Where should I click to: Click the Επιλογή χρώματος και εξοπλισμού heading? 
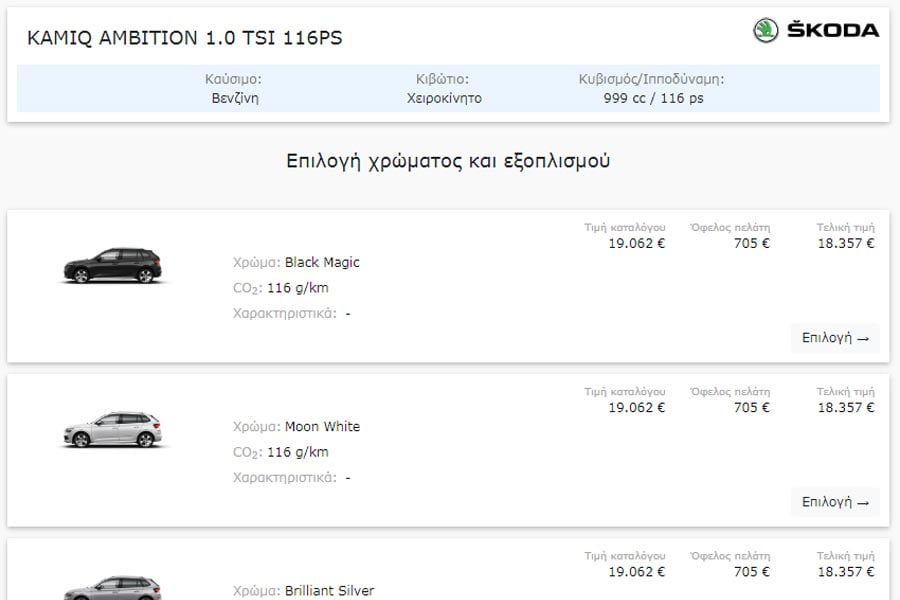[448, 161]
